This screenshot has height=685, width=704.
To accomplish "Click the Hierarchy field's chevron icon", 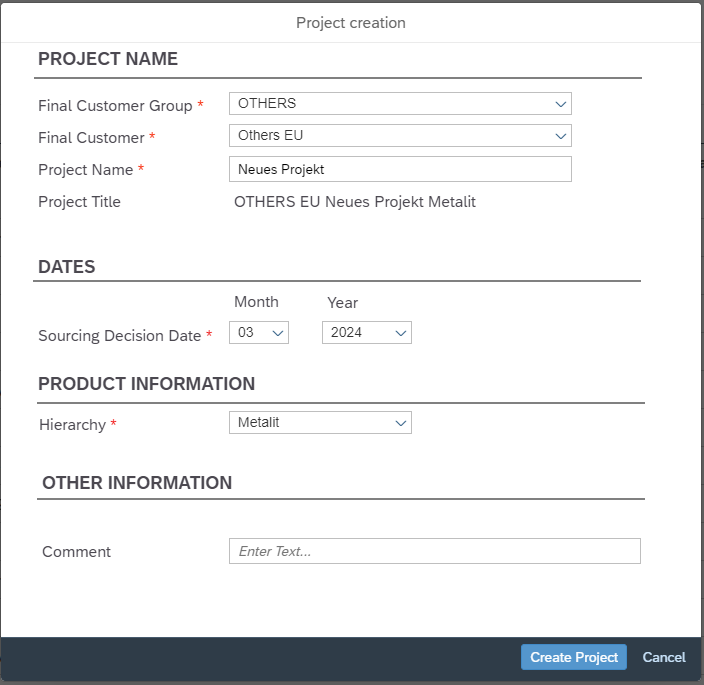I will tap(400, 423).
